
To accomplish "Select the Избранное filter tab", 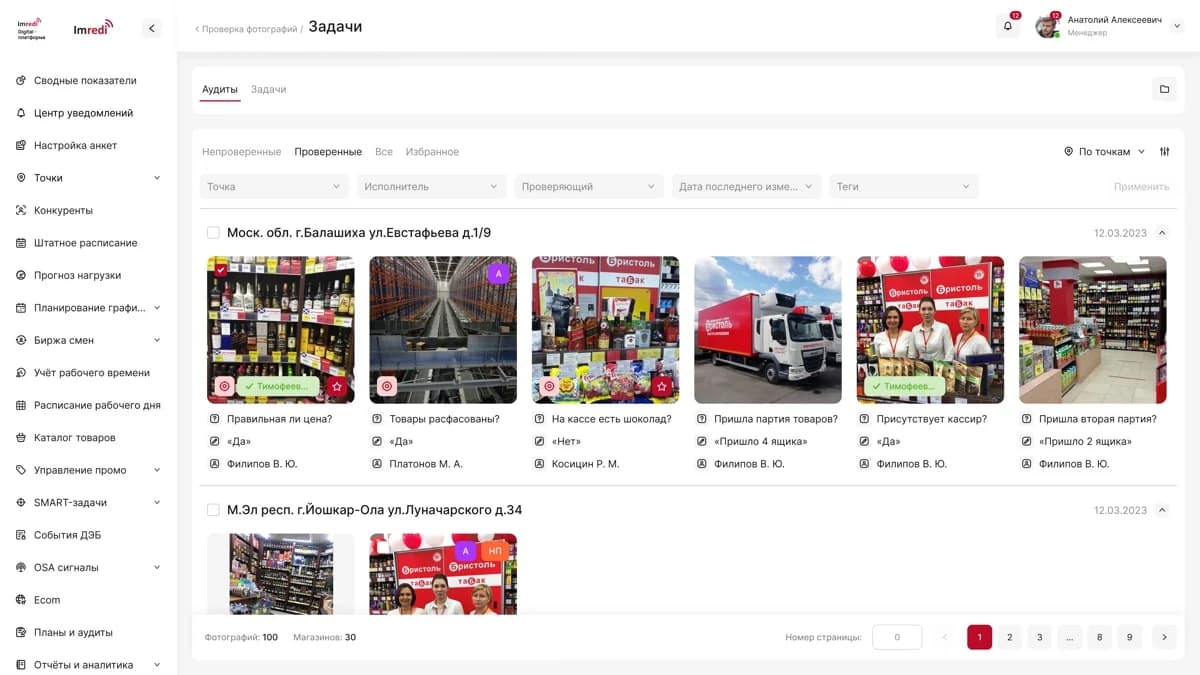I will [432, 152].
